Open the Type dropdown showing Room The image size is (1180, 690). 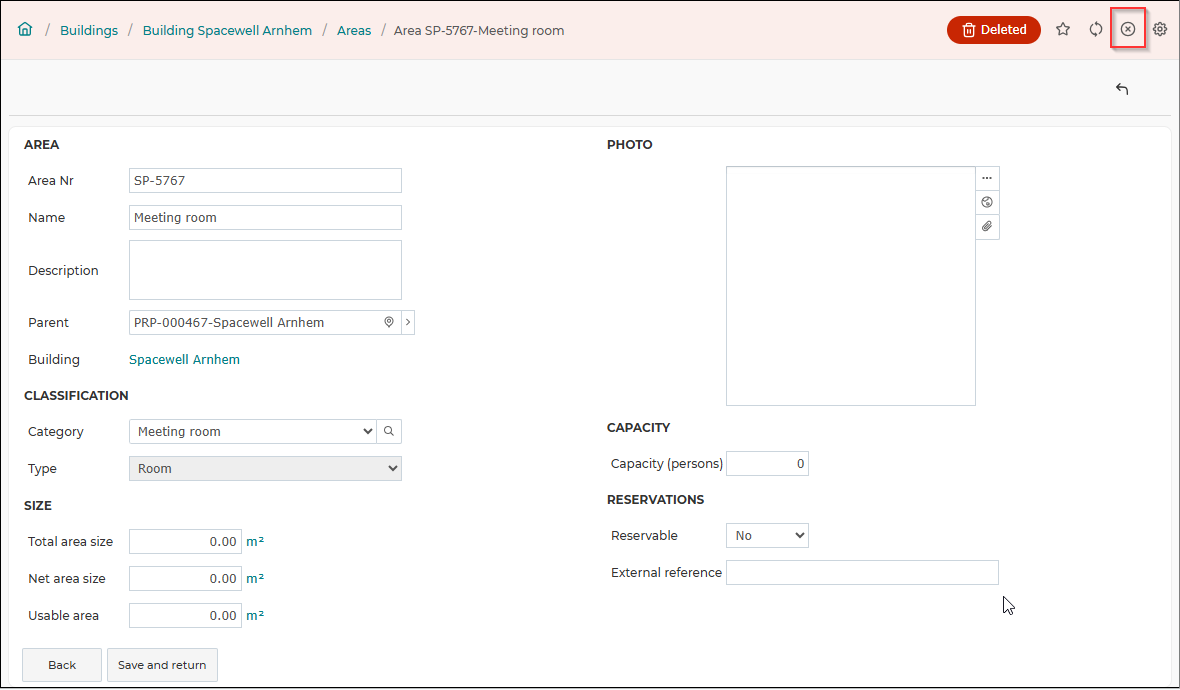(266, 468)
